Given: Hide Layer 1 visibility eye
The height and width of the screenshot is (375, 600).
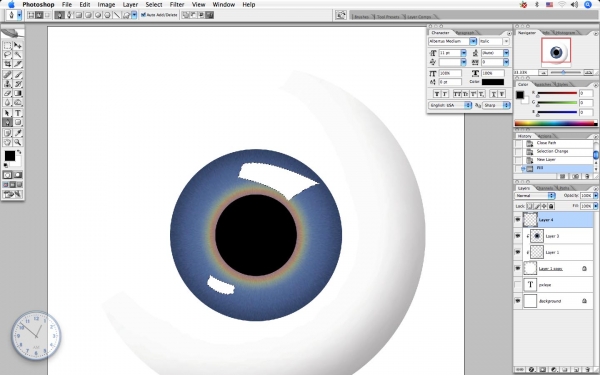Looking at the screenshot, I should click(518, 252).
